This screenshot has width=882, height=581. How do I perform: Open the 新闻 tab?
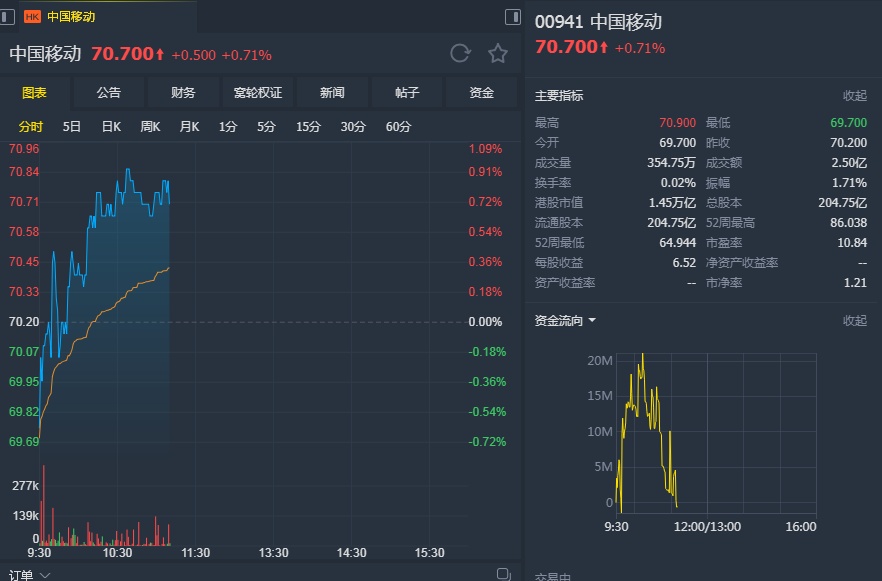(332, 93)
